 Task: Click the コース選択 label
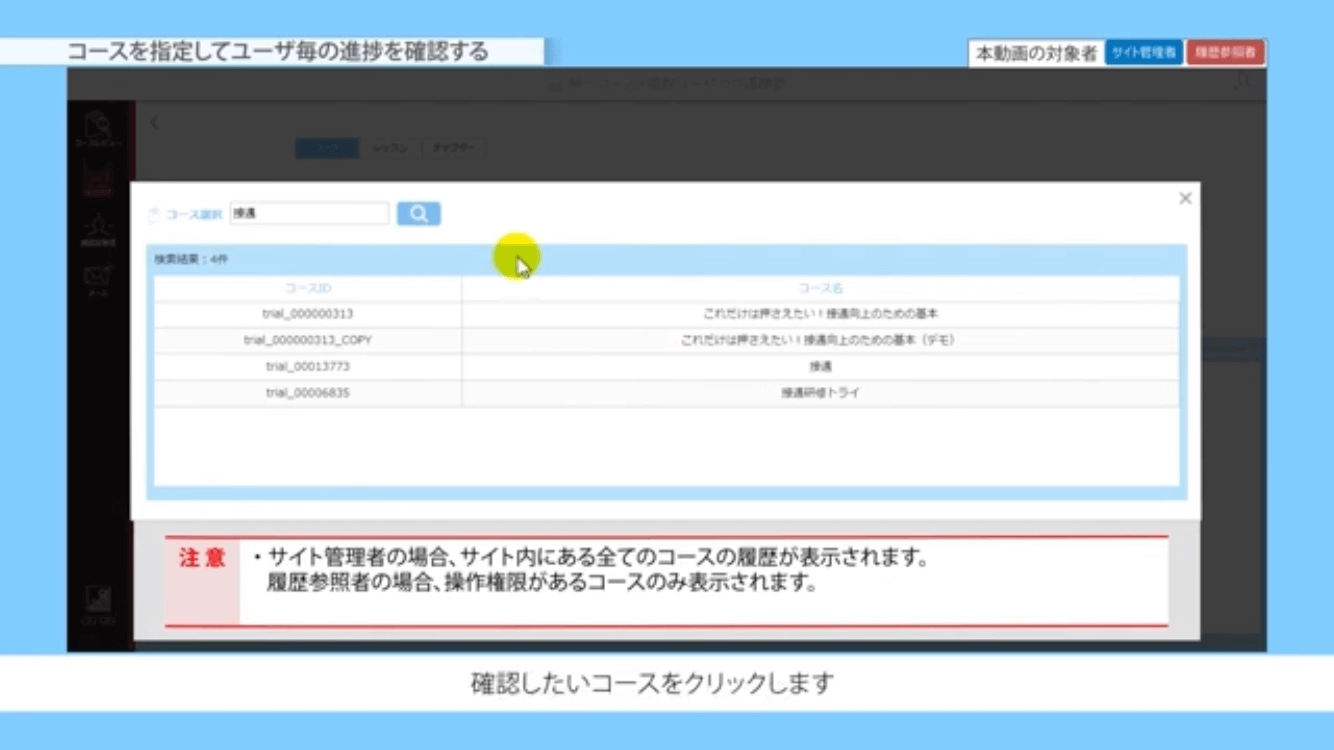(x=194, y=214)
